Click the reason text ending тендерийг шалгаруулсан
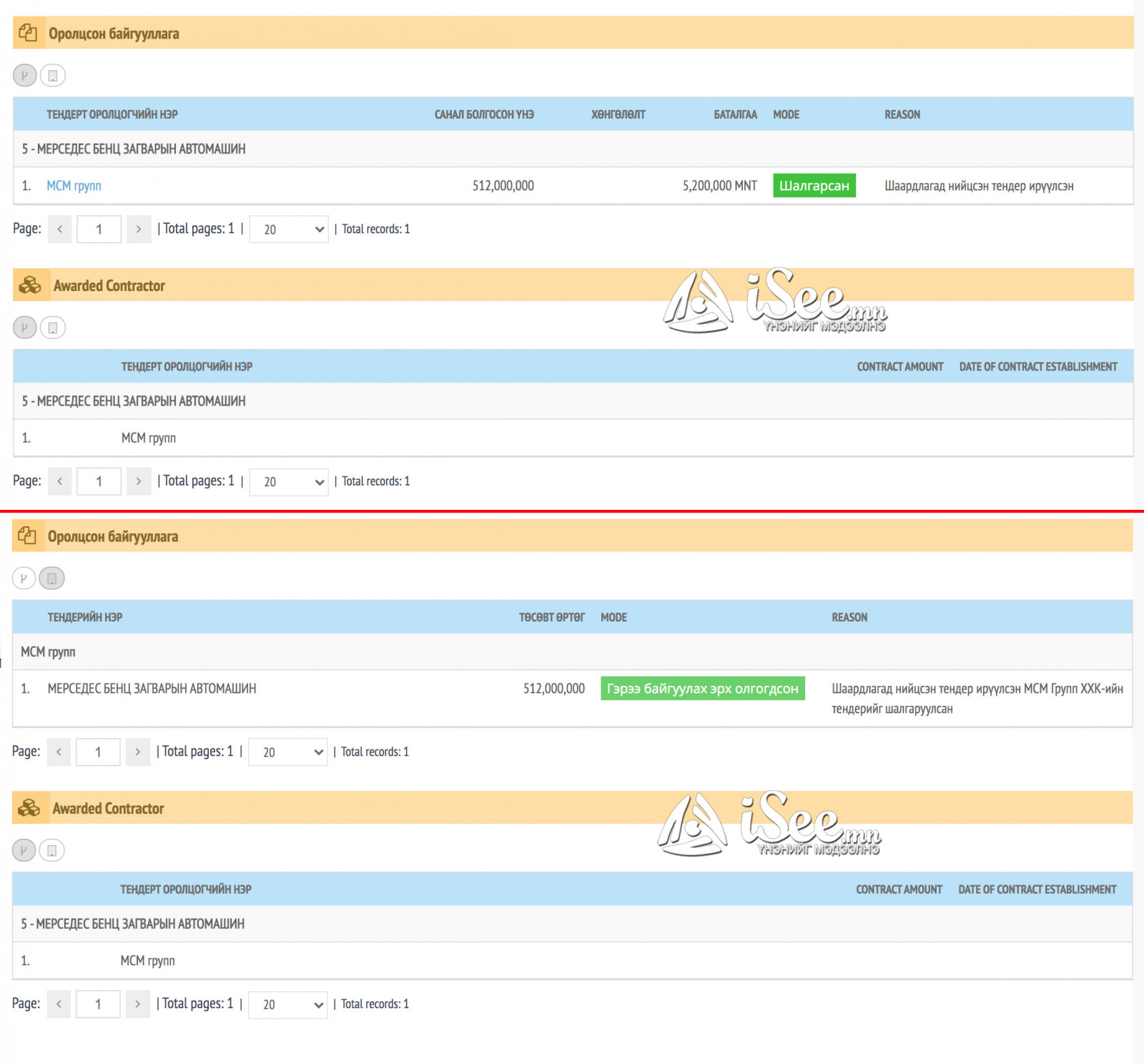The image size is (1144, 1064). (x=977, y=699)
